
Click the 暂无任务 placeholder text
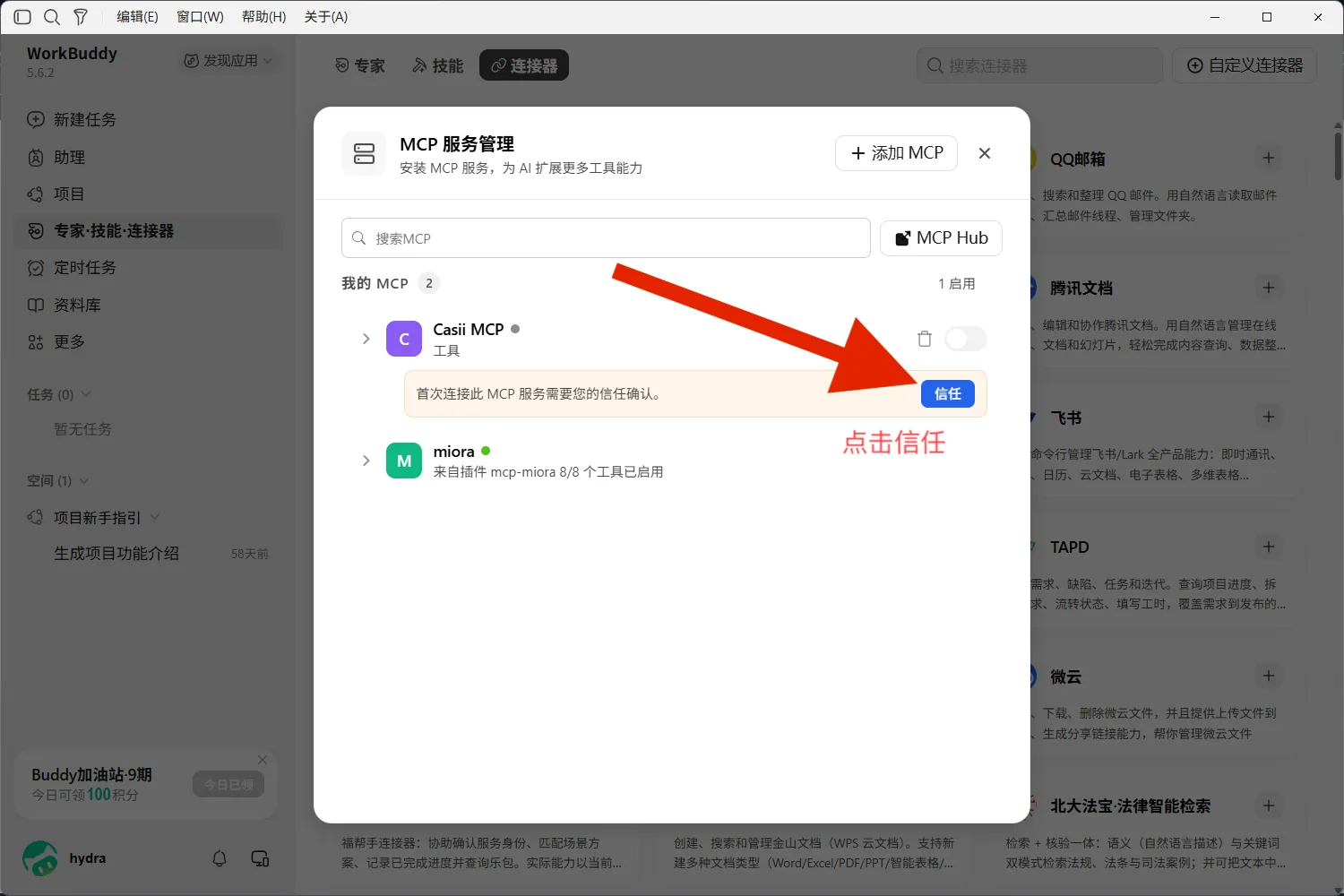[x=82, y=429]
